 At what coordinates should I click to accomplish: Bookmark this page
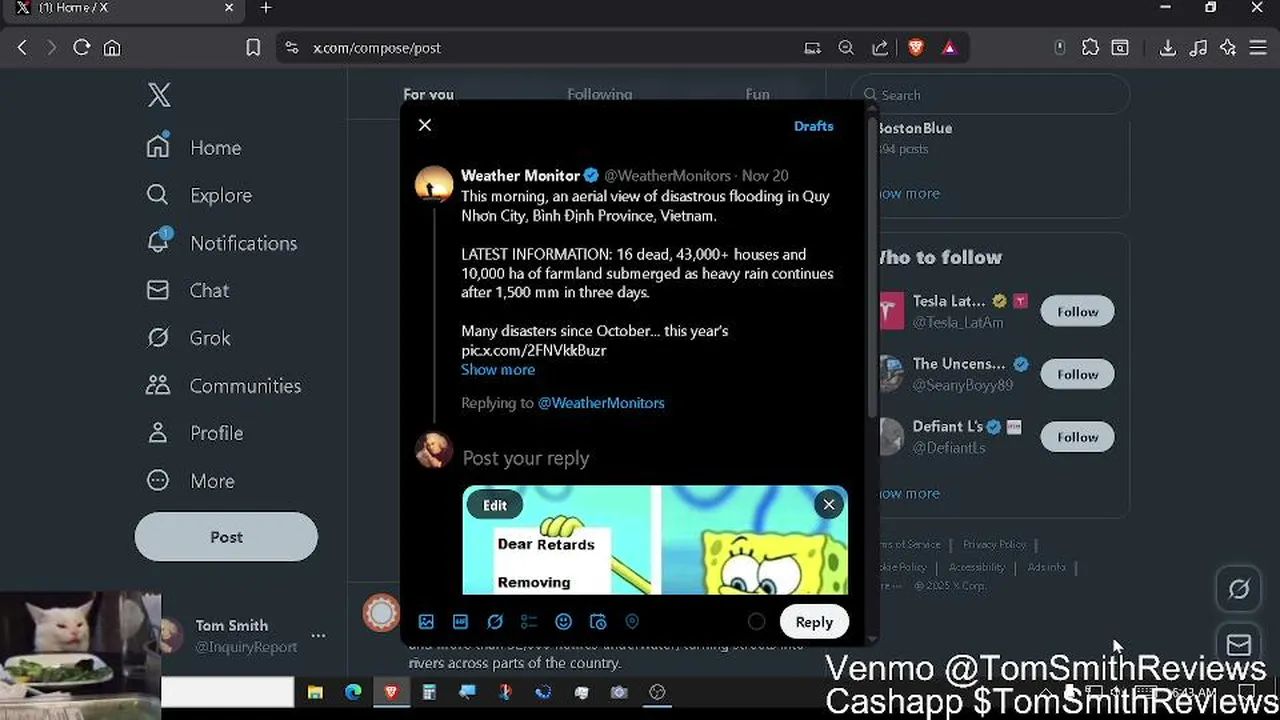pos(253,47)
